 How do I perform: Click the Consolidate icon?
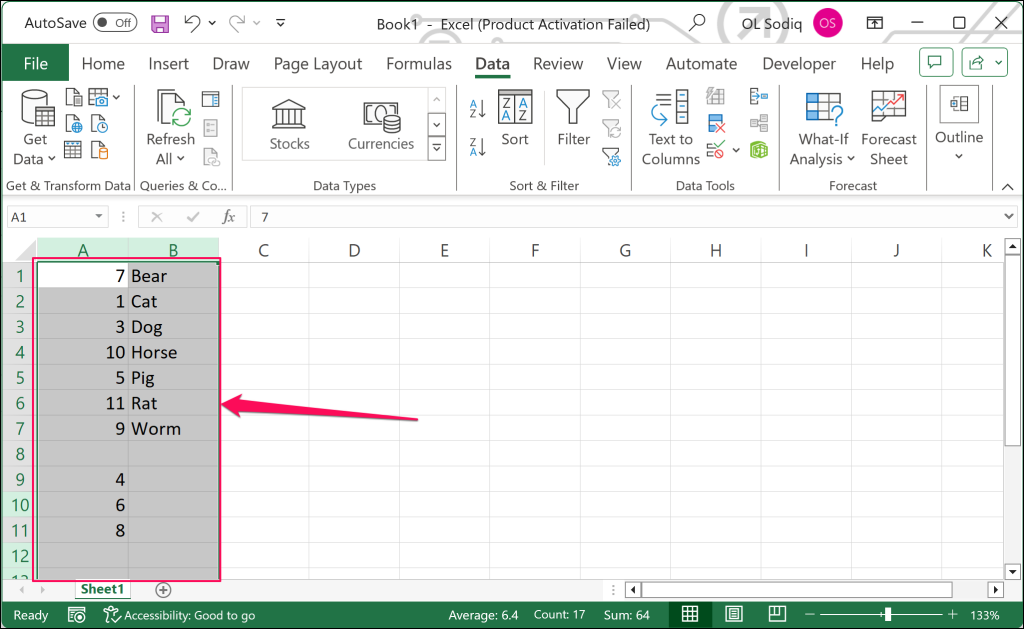[759, 97]
